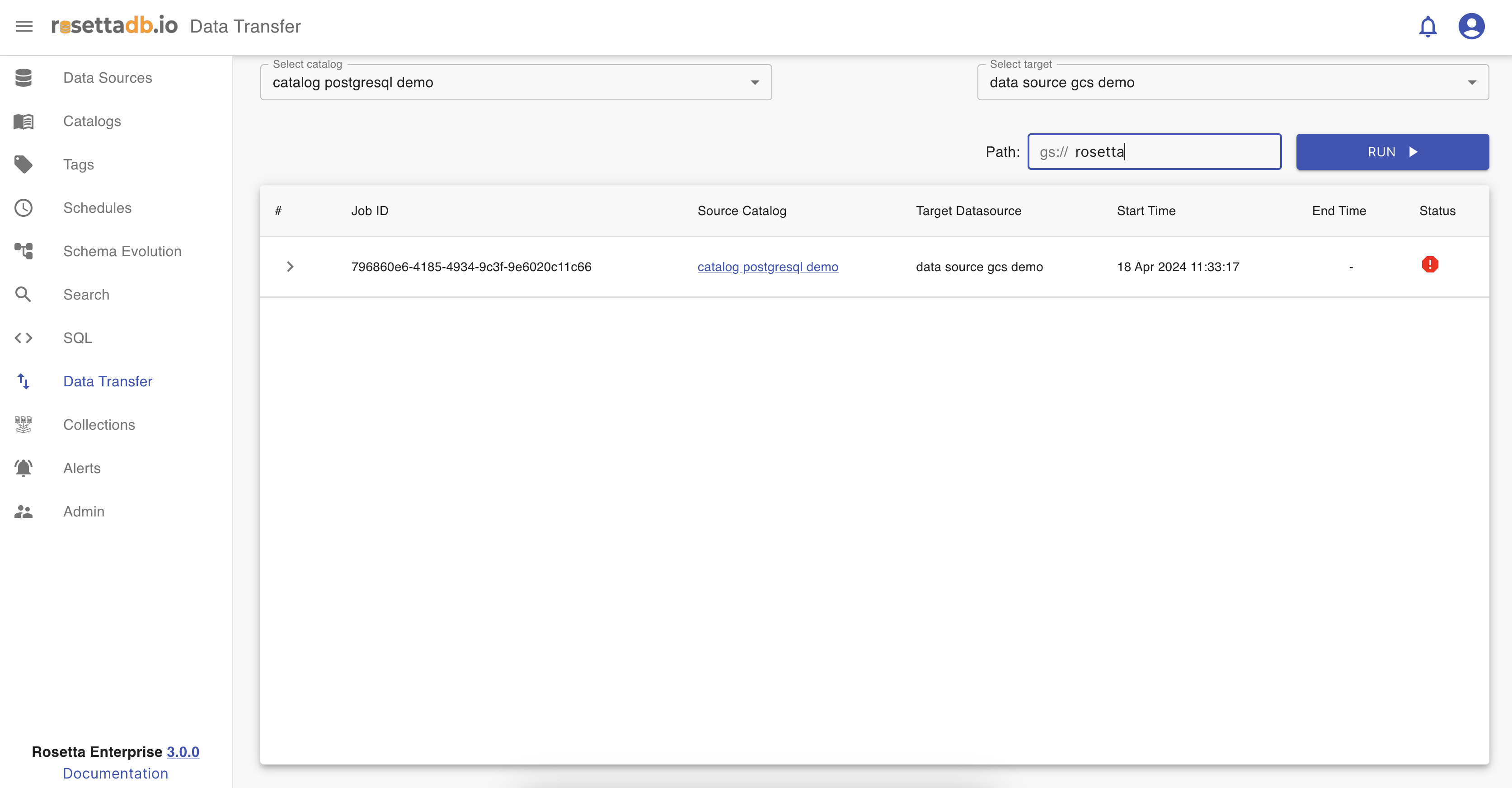Open the catalog postgresql demo link
Screen dimensions: 1512x788
[x=767, y=267]
